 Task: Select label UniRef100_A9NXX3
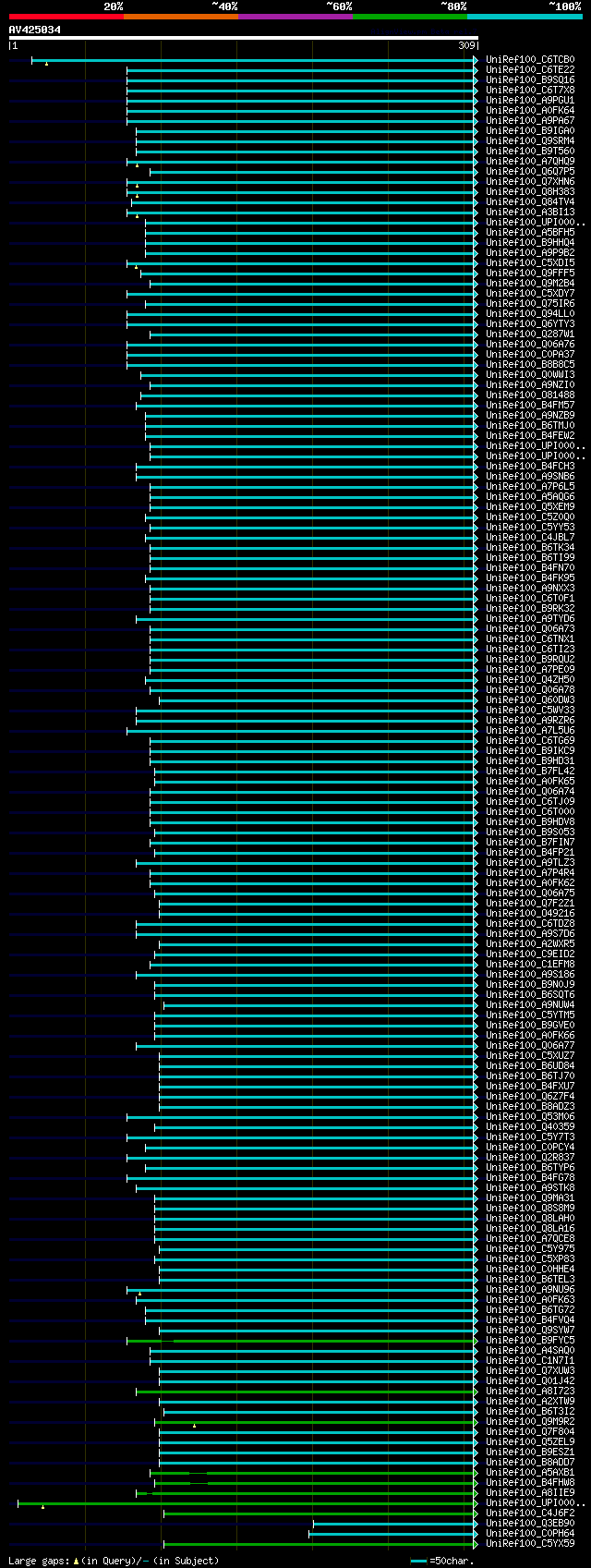click(530, 589)
